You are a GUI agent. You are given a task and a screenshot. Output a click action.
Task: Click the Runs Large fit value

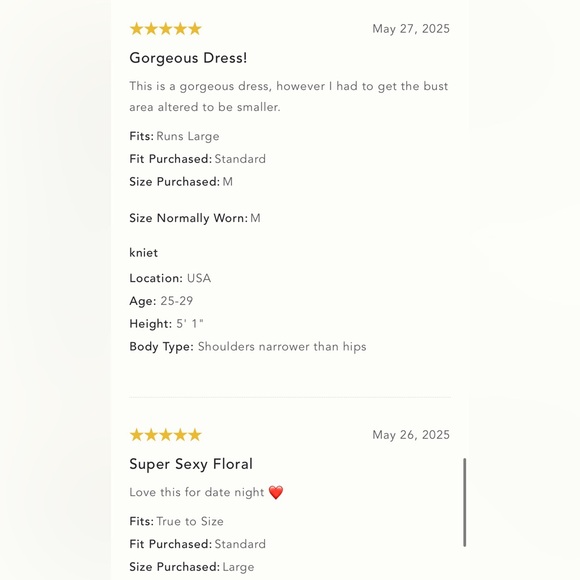pyautogui.click(x=188, y=136)
